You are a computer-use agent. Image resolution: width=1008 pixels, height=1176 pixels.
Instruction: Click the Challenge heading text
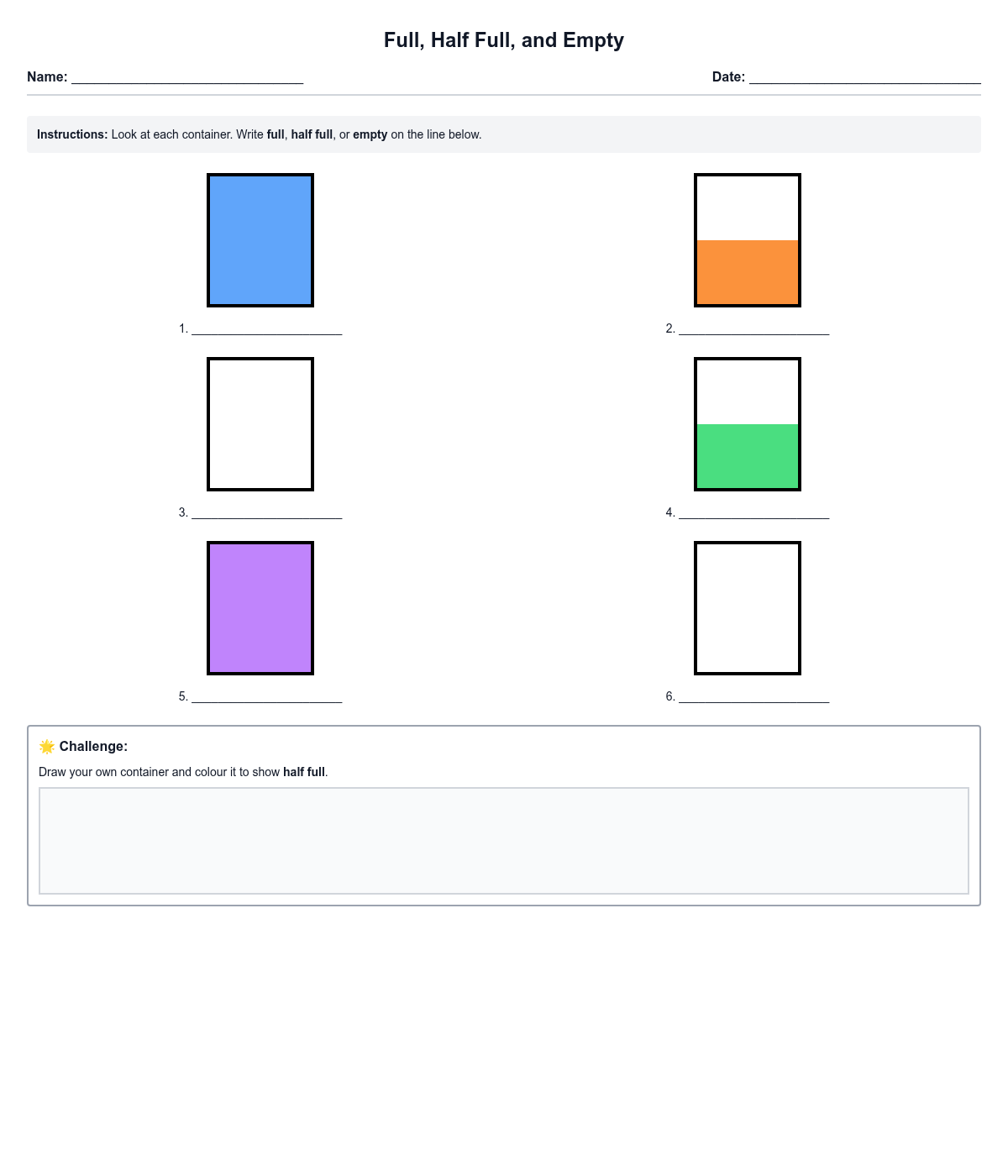pos(93,747)
